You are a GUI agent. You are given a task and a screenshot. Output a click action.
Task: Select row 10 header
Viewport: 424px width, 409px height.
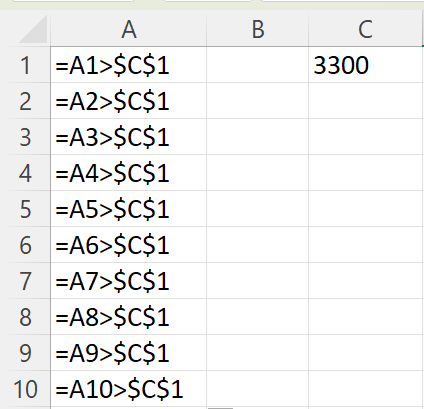25,389
